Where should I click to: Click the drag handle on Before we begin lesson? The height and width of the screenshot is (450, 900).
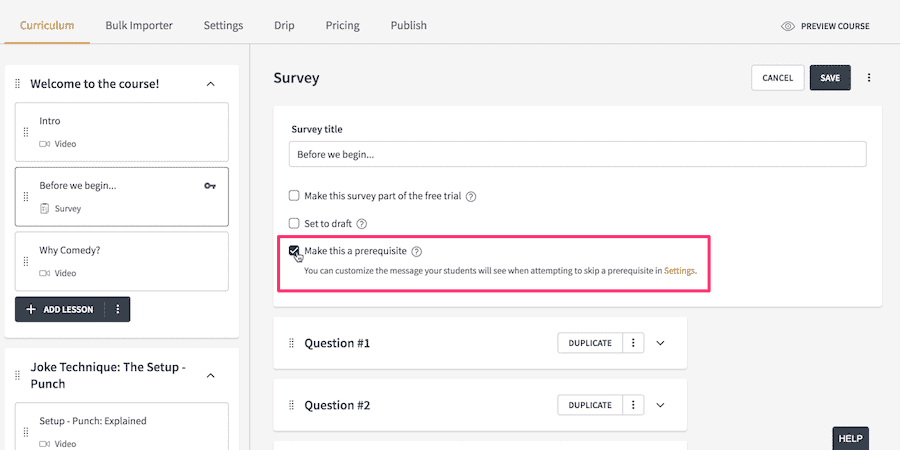25,197
